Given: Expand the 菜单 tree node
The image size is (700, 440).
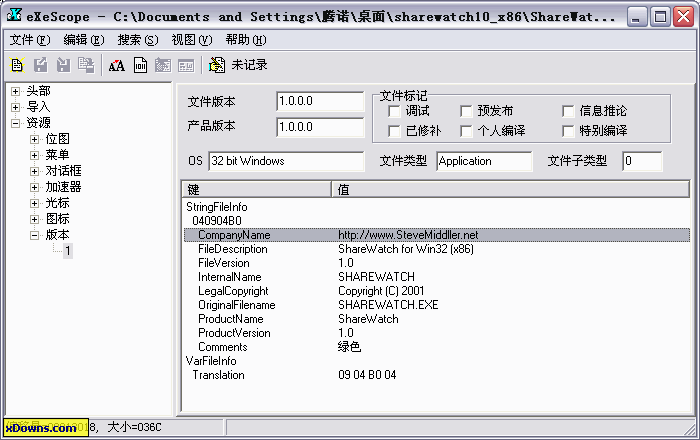Looking at the screenshot, I should pos(34,155).
